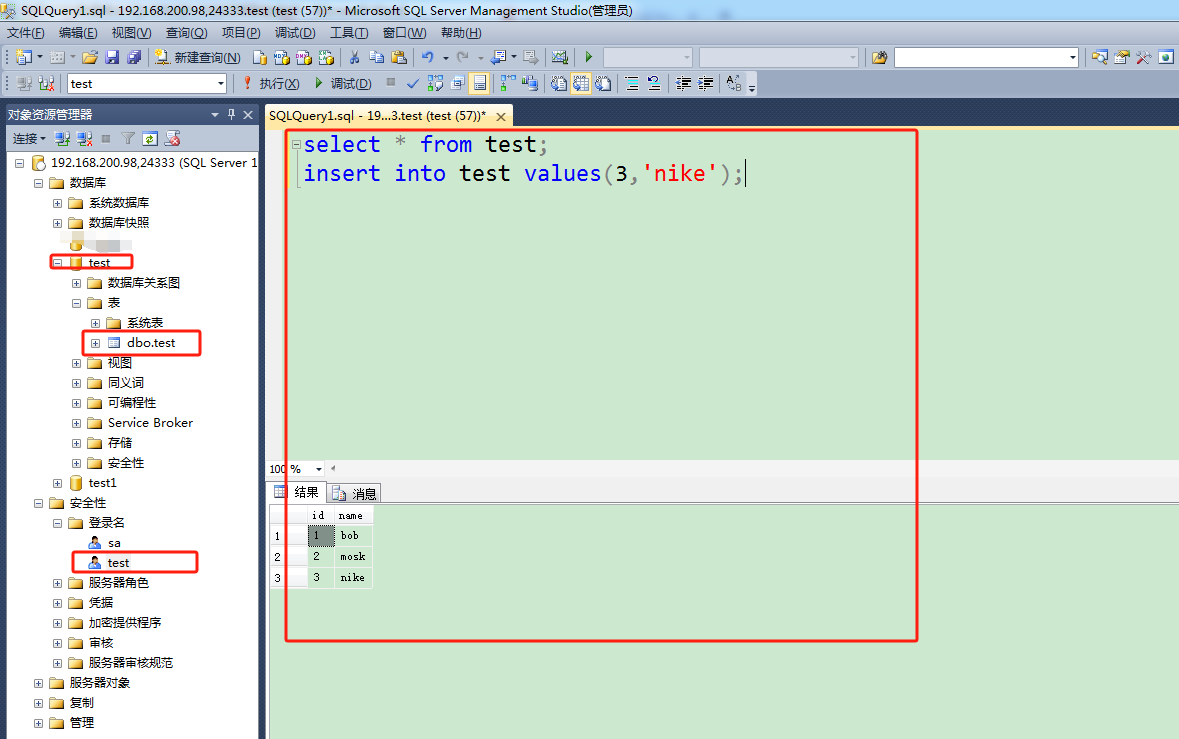Click the Paste clipboard icon
Screen dimensions: 1179x739
(x=399, y=57)
